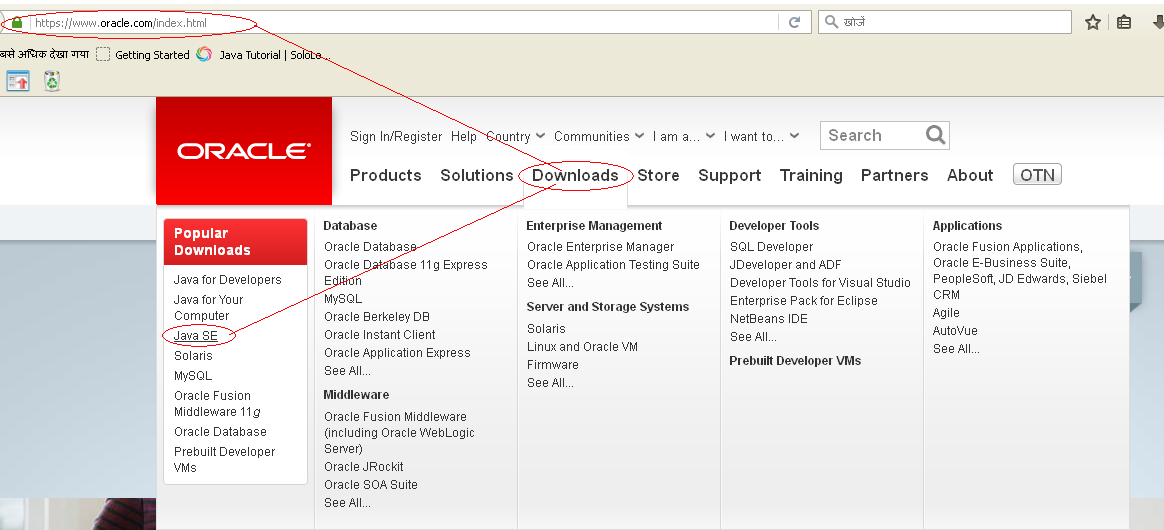Click the browser URL address bar
Viewport: 1164px width, 530px height.
(x=405, y=23)
